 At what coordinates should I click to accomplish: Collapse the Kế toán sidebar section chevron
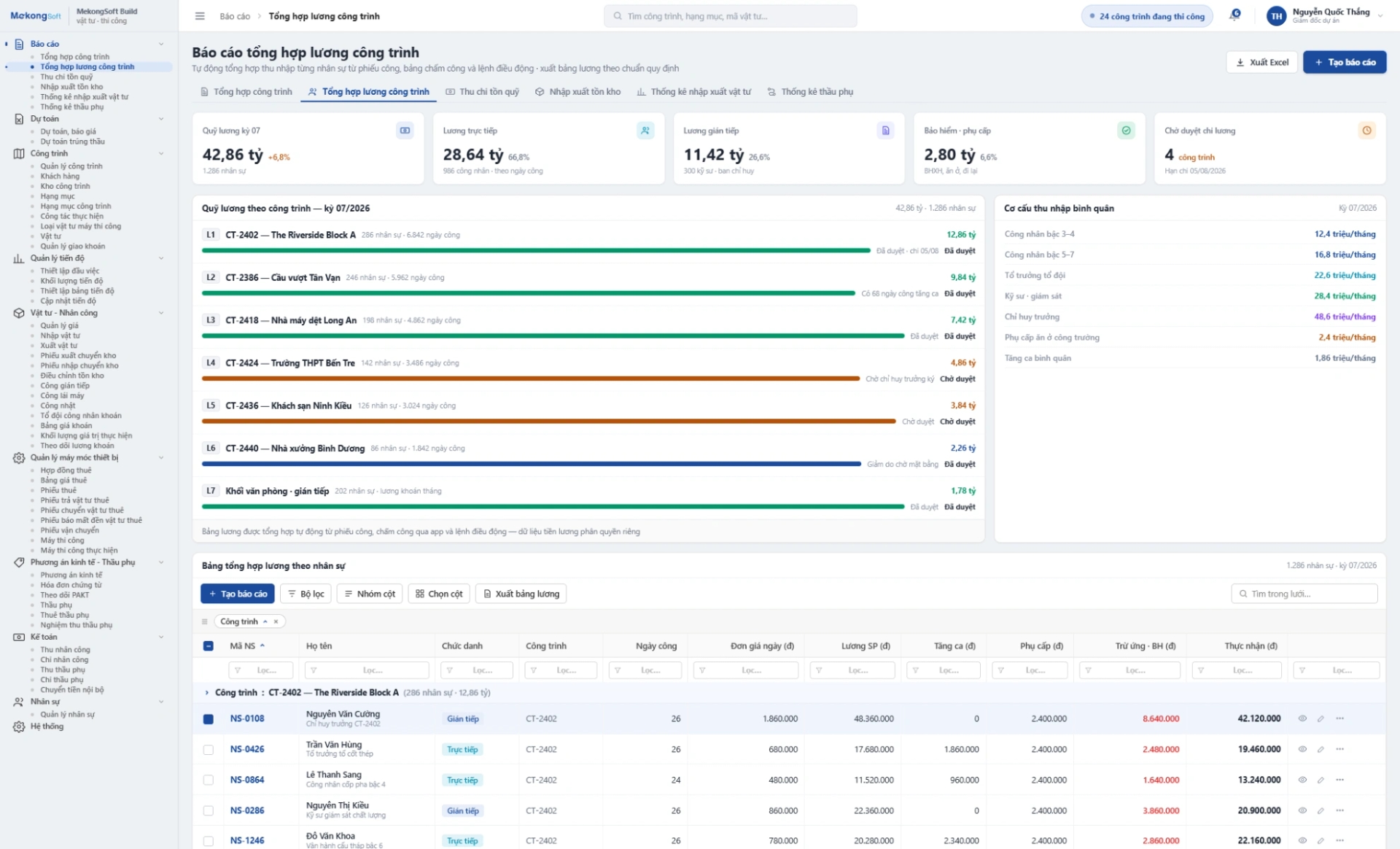coord(161,637)
